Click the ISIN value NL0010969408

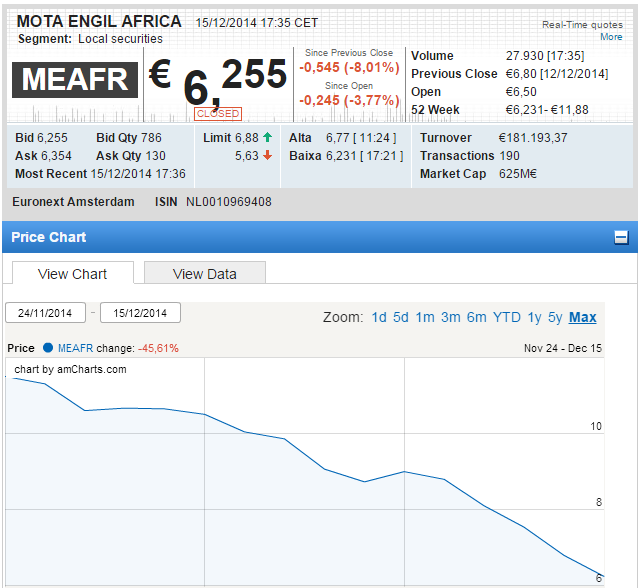(229, 202)
